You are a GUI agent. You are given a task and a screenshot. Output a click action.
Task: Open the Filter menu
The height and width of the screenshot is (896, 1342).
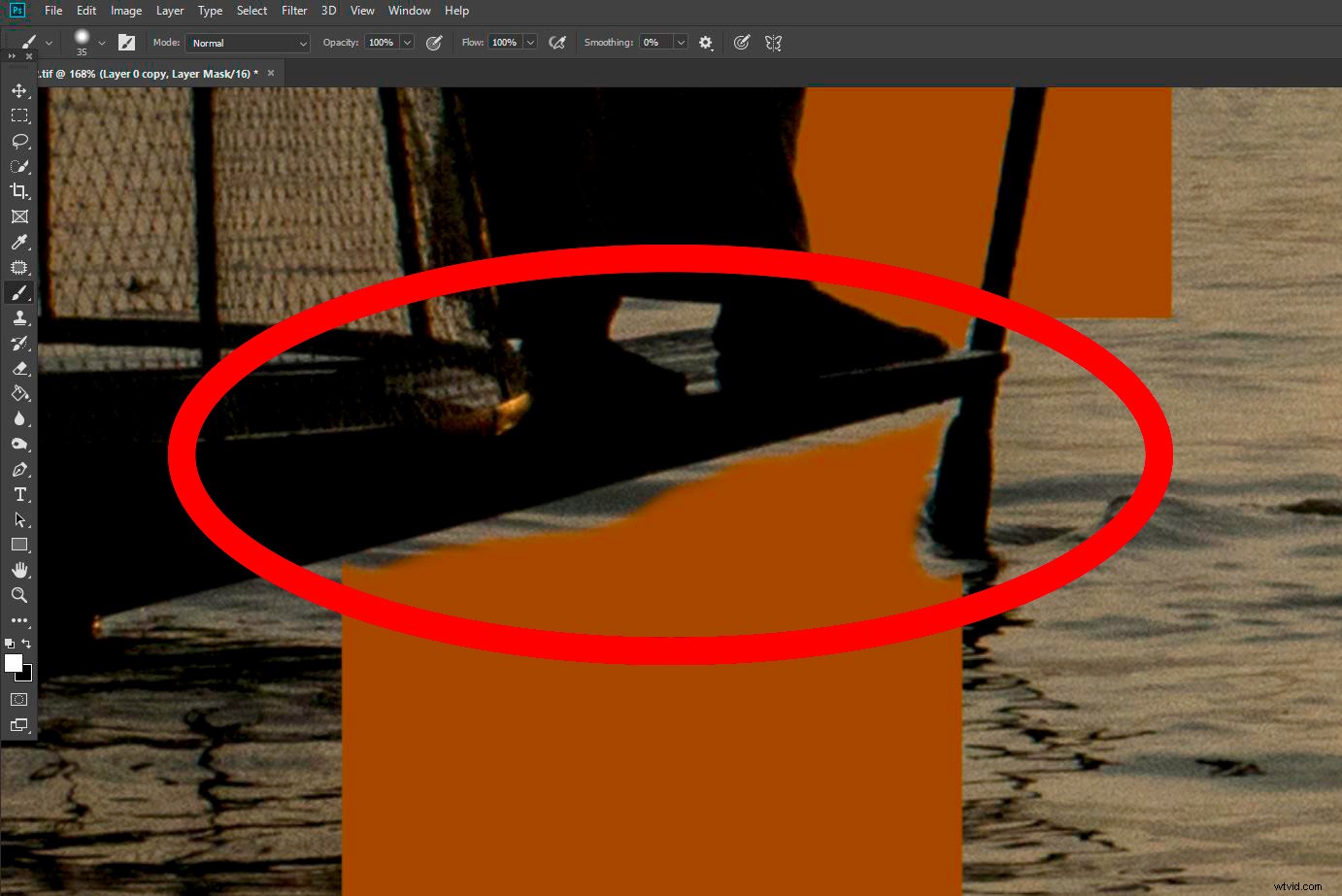(294, 11)
